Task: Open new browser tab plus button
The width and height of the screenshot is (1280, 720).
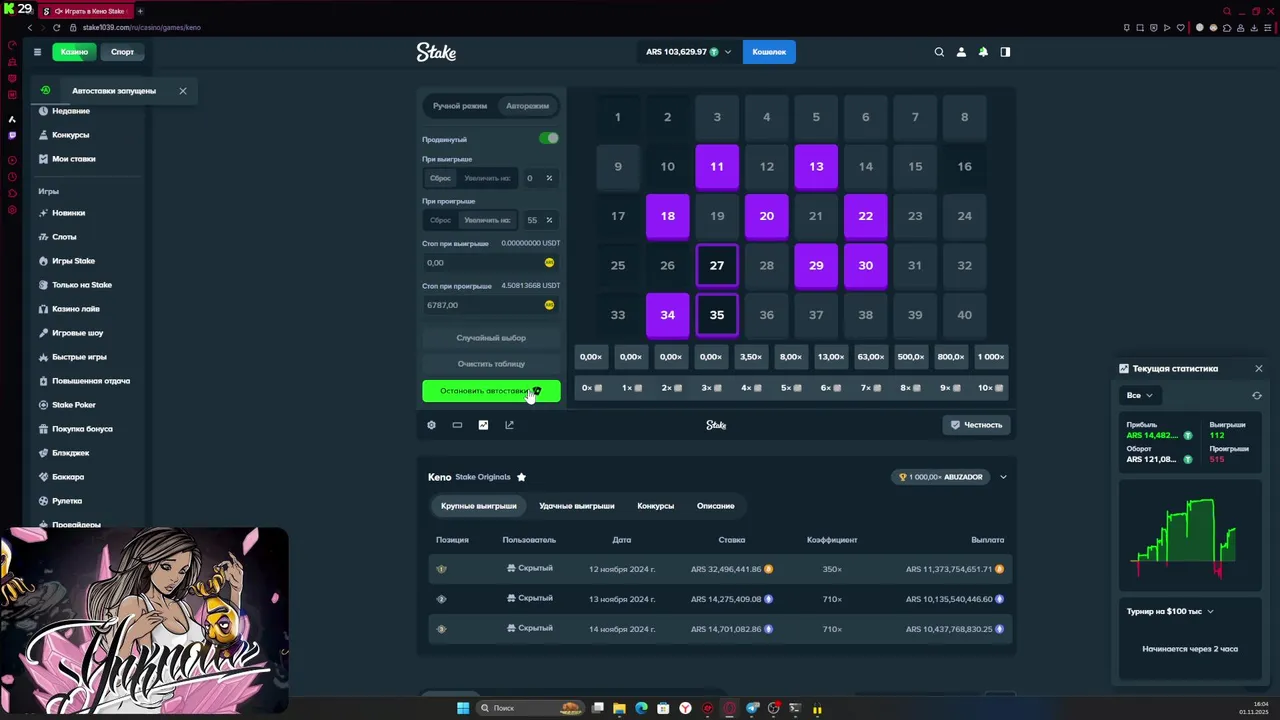Action: coord(140,11)
